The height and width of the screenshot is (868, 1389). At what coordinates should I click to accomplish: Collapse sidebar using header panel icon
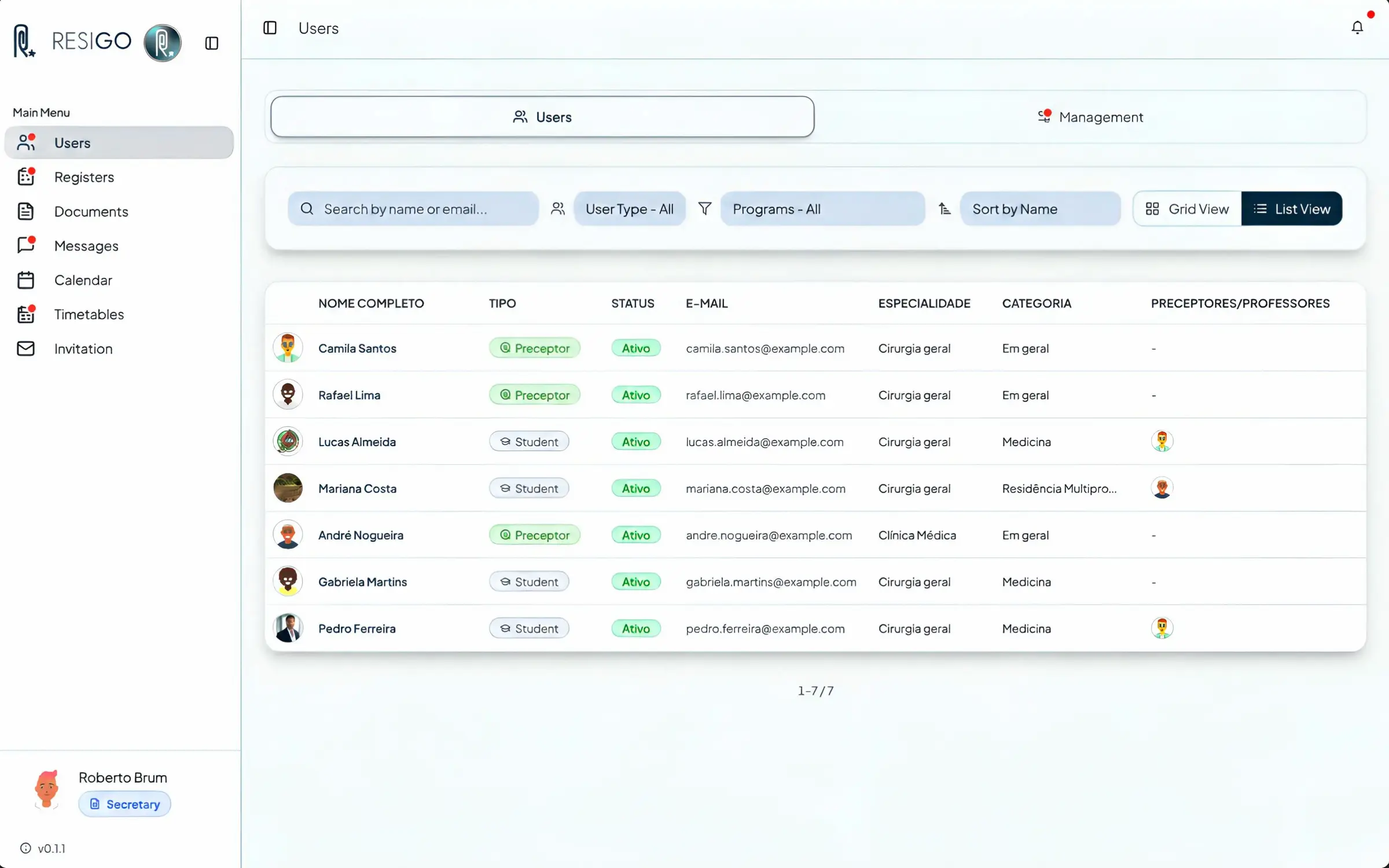click(270, 28)
